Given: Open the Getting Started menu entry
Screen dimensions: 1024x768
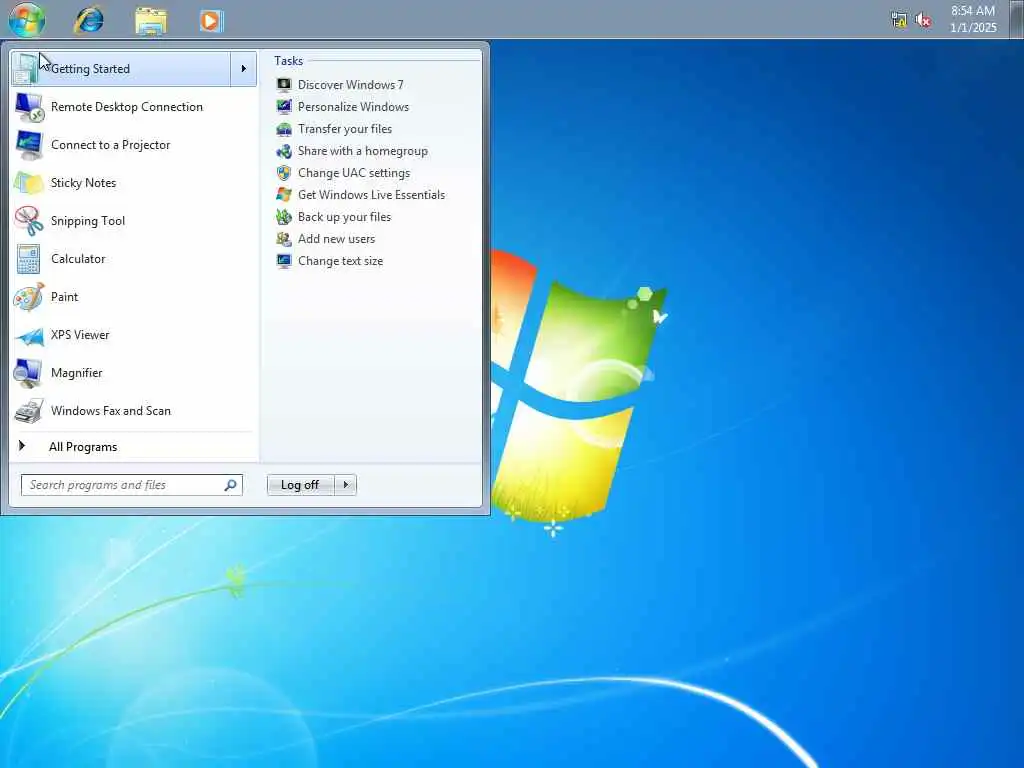Looking at the screenshot, I should 121,69.
